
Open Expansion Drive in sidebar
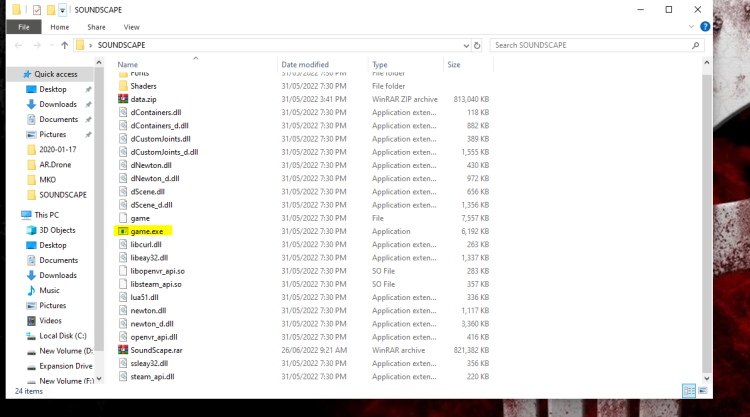(x=66, y=366)
